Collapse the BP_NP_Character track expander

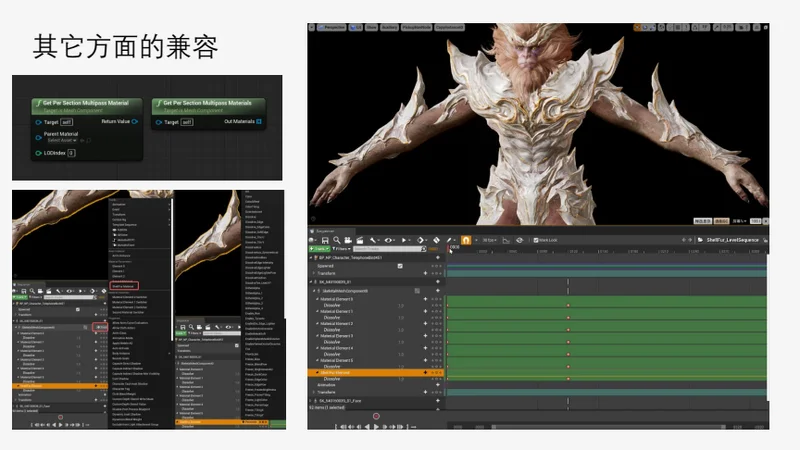point(311,258)
